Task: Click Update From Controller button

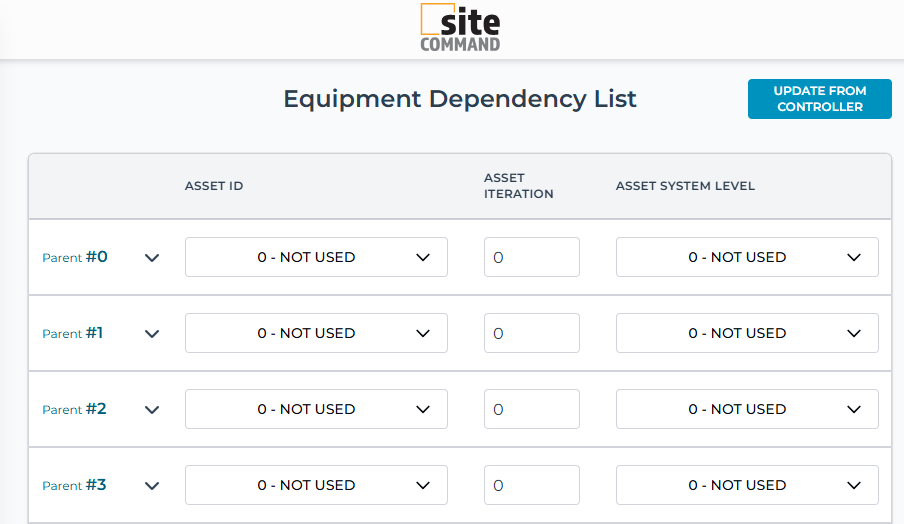Action: (819, 99)
